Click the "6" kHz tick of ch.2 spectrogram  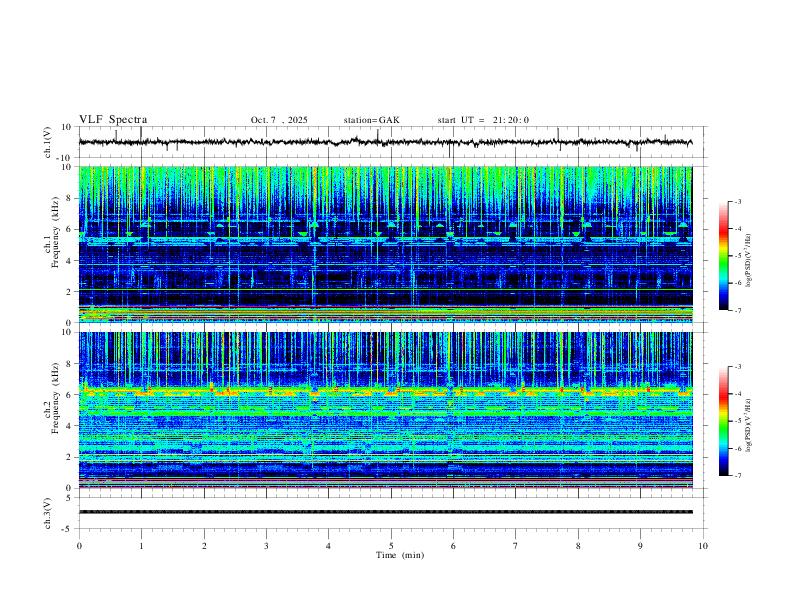(70, 395)
